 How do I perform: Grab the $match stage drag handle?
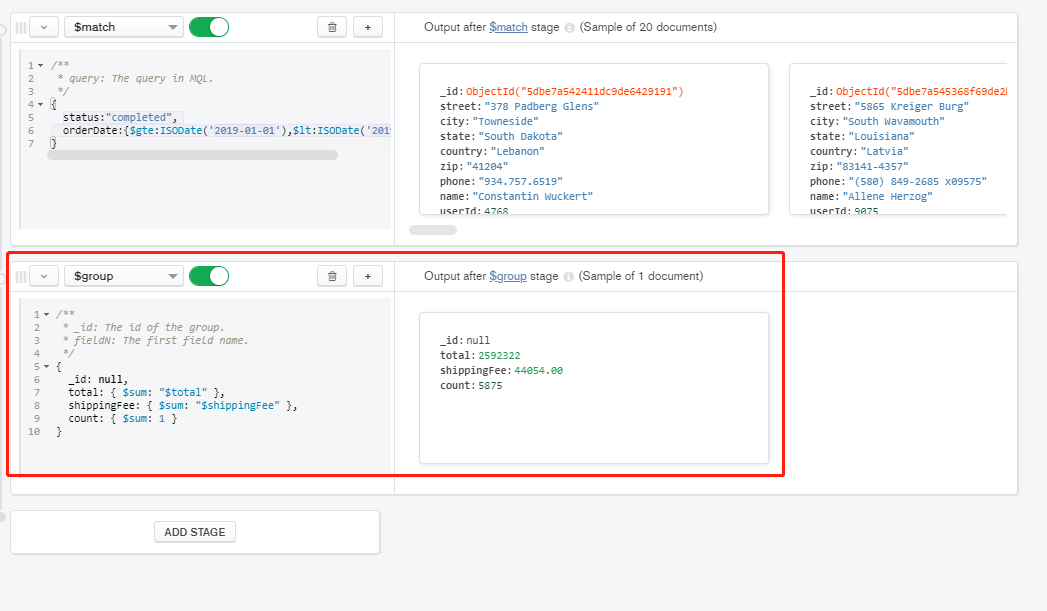pos(21,27)
